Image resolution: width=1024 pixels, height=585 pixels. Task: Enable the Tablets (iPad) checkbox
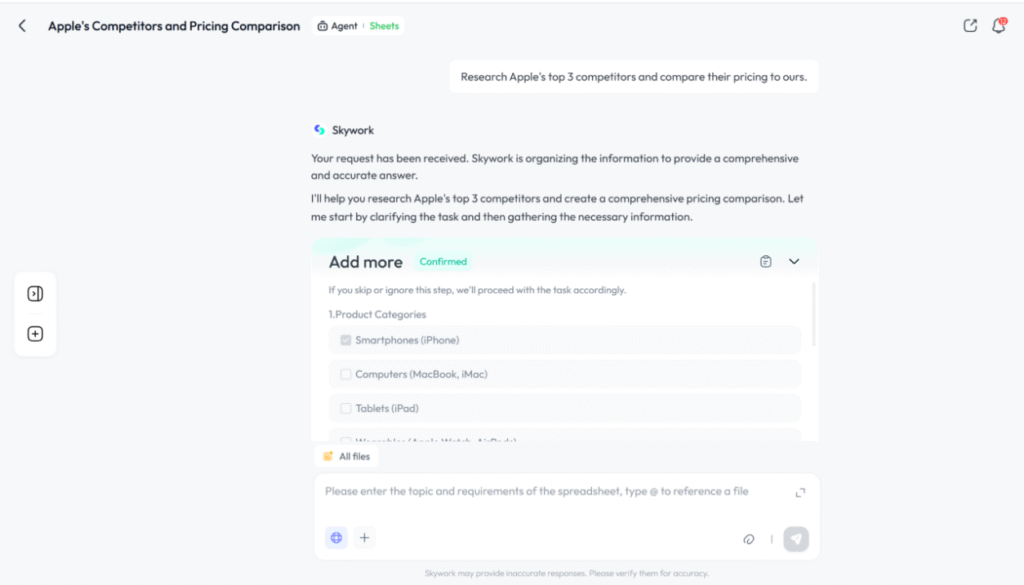tap(346, 408)
